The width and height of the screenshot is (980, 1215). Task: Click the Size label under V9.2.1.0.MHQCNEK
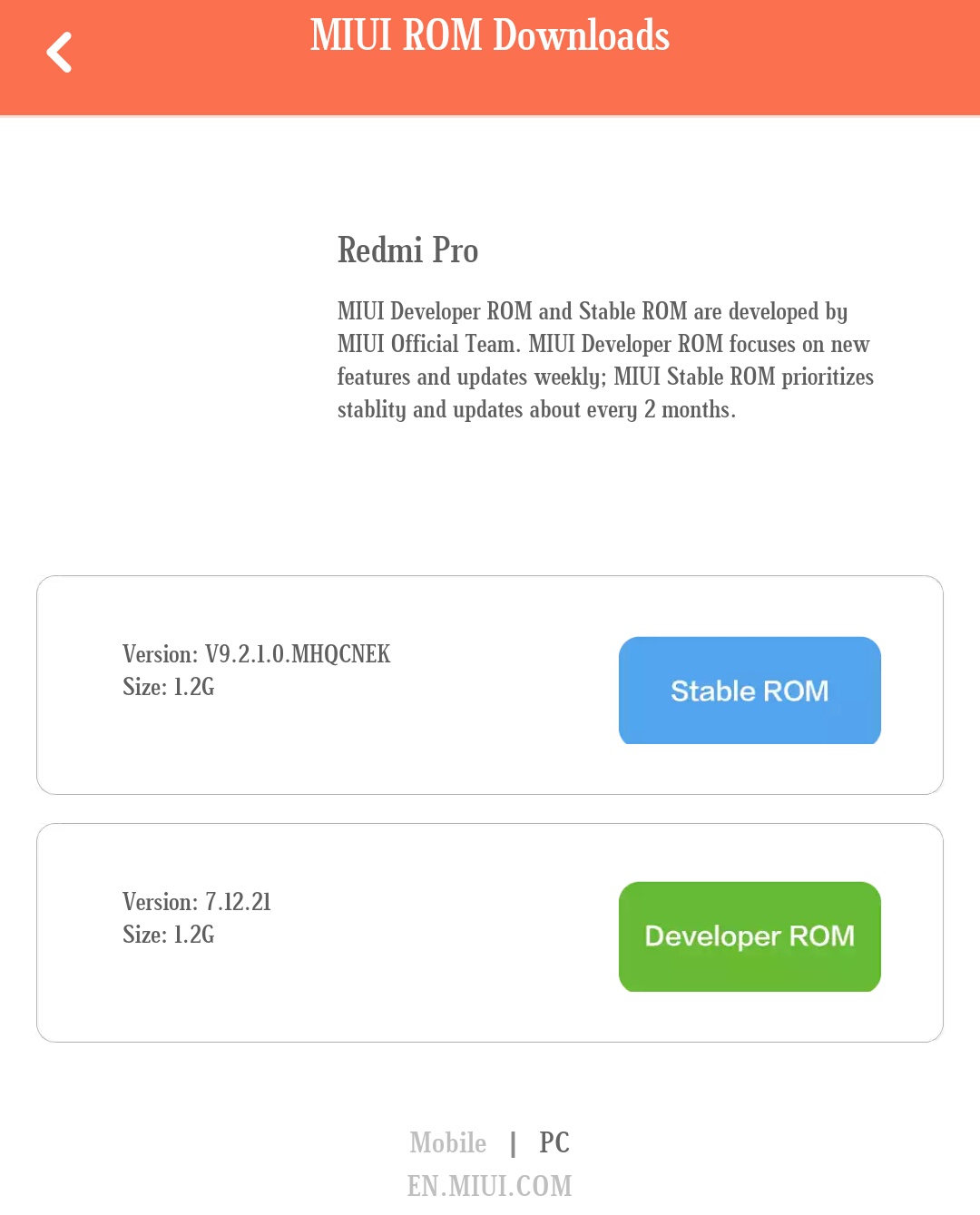click(169, 687)
